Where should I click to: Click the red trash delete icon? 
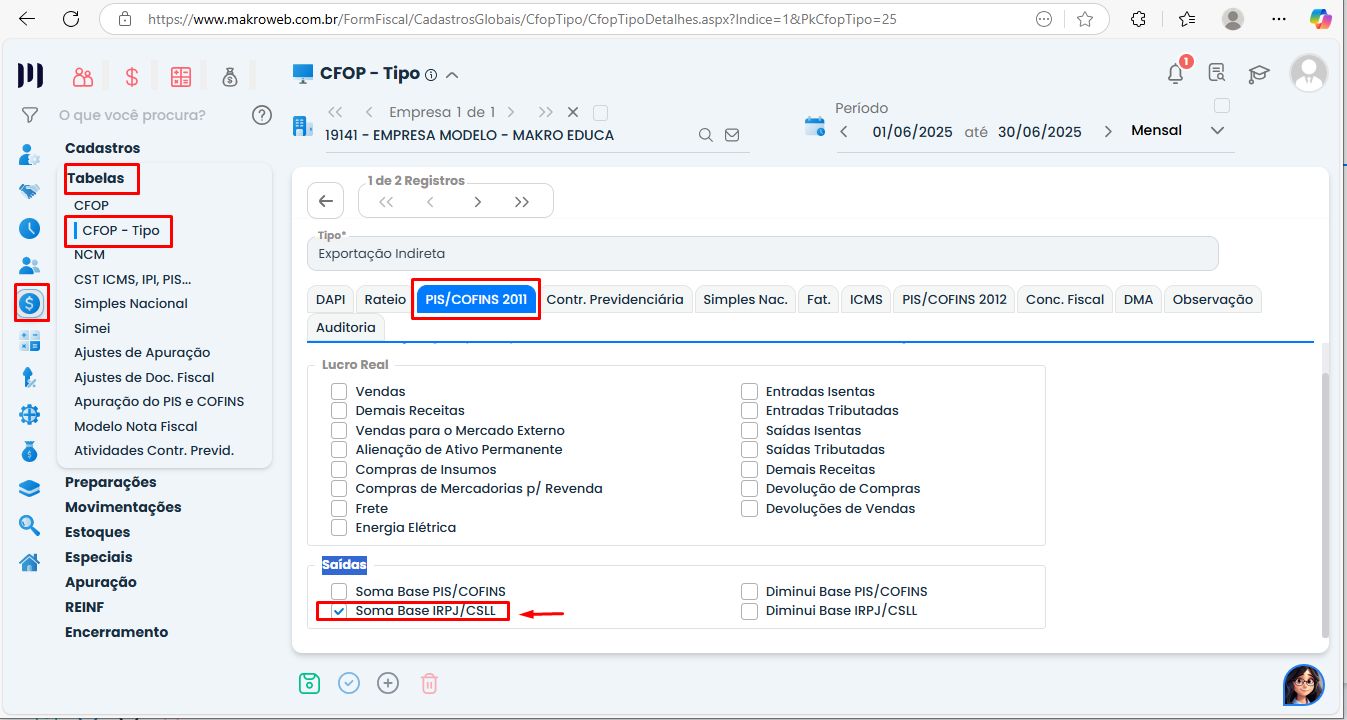(x=429, y=683)
